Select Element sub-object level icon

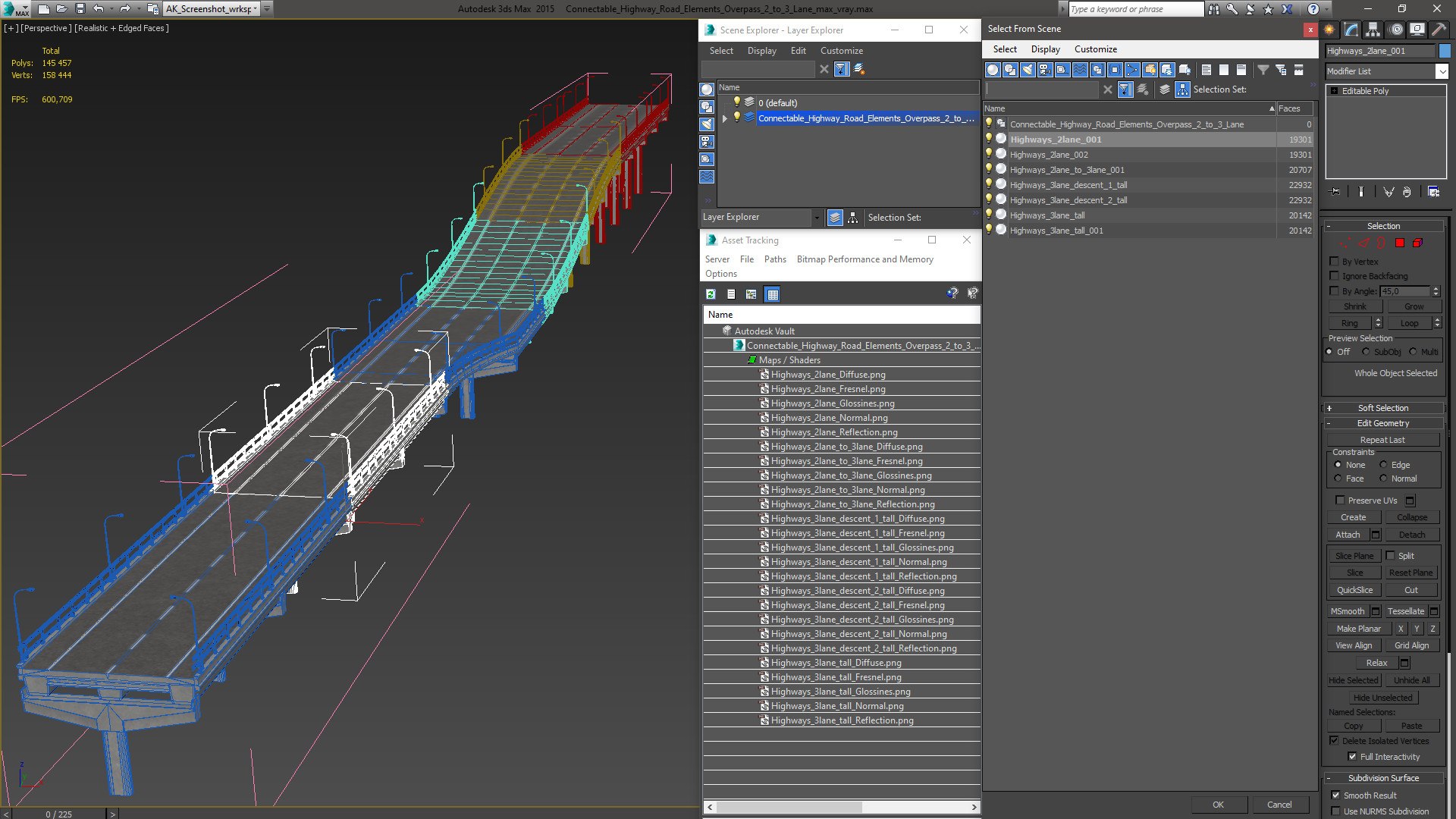pyautogui.click(x=1417, y=243)
